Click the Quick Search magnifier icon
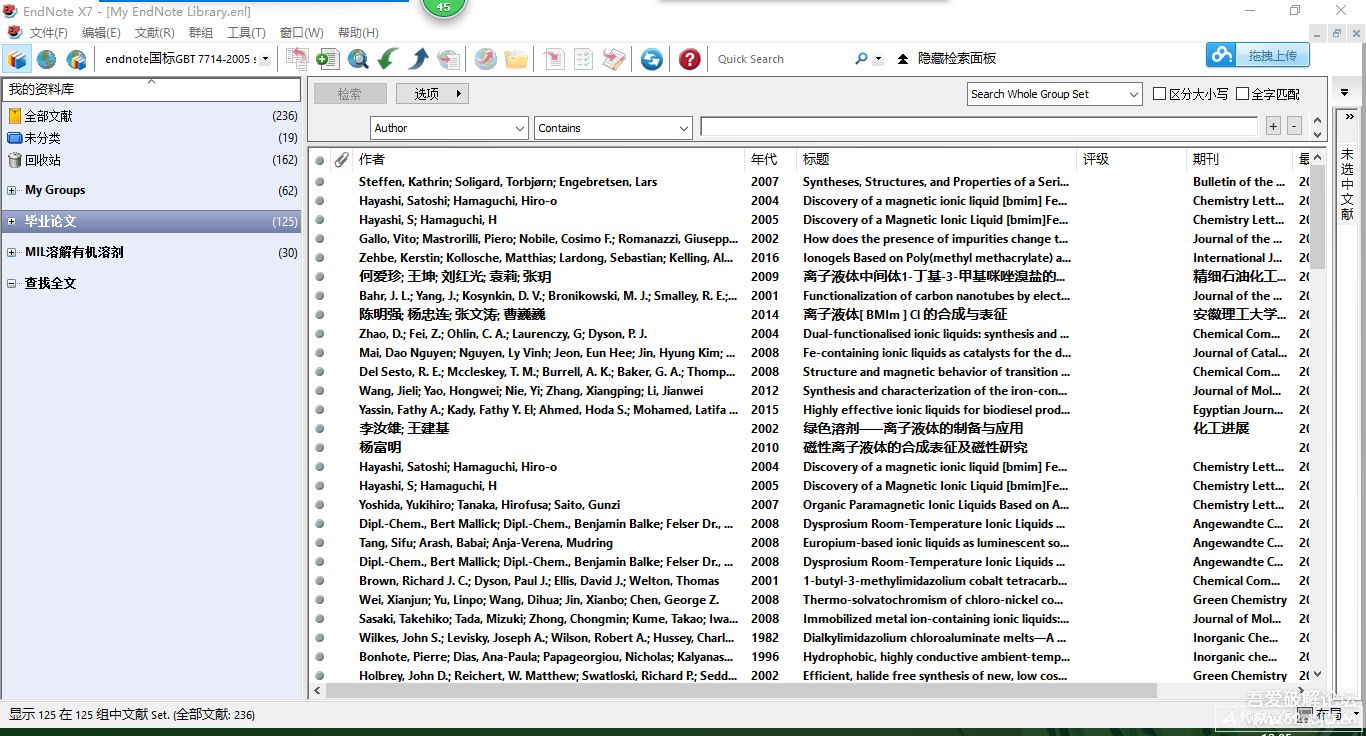The image size is (1366, 736). (x=861, y=59)
